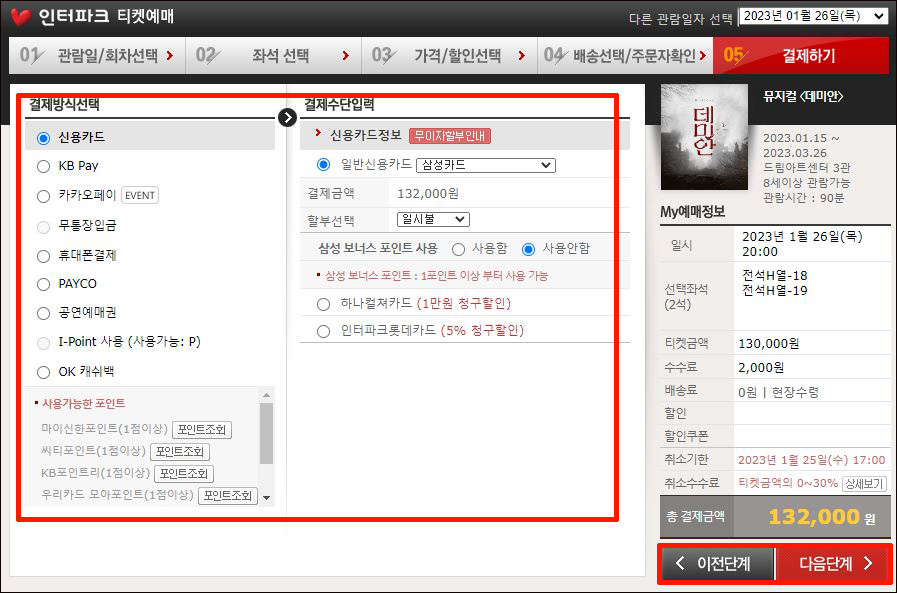Go to step 03 가격/할인선택 tab
The height and width of the screenshot is (593, 897).
[x=449, y=55]
